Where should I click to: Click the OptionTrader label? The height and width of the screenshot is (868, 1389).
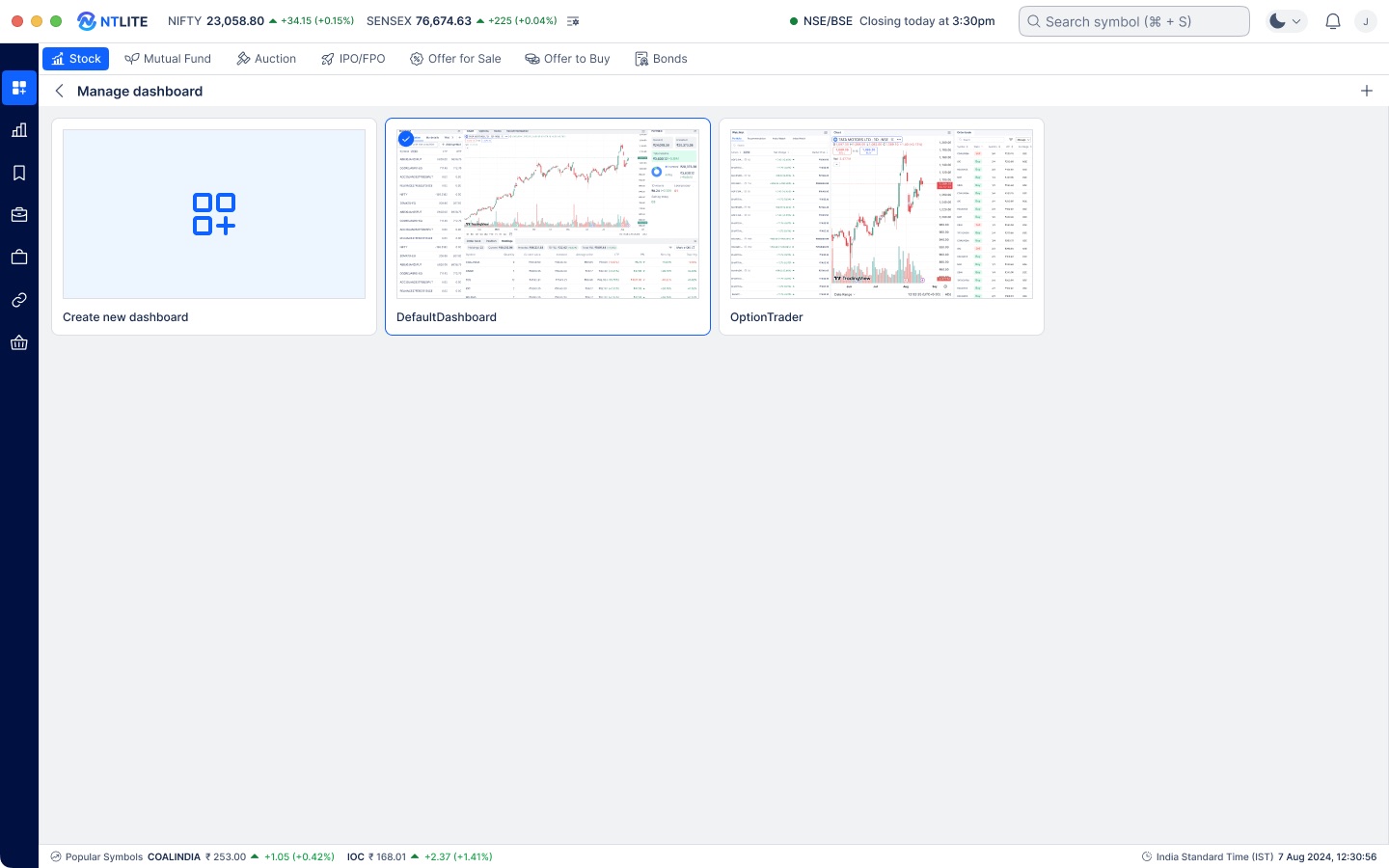click(767, 317)
